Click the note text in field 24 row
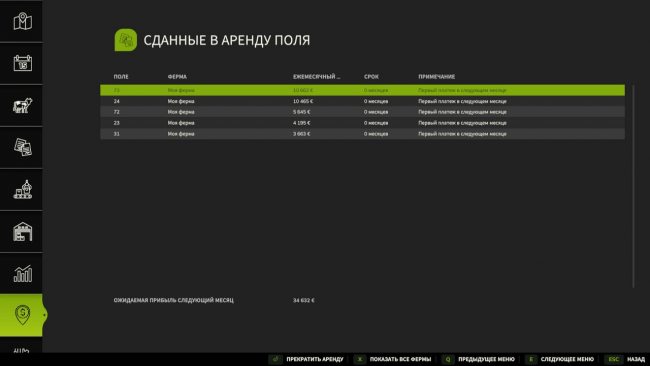 (x=462, y=101)
